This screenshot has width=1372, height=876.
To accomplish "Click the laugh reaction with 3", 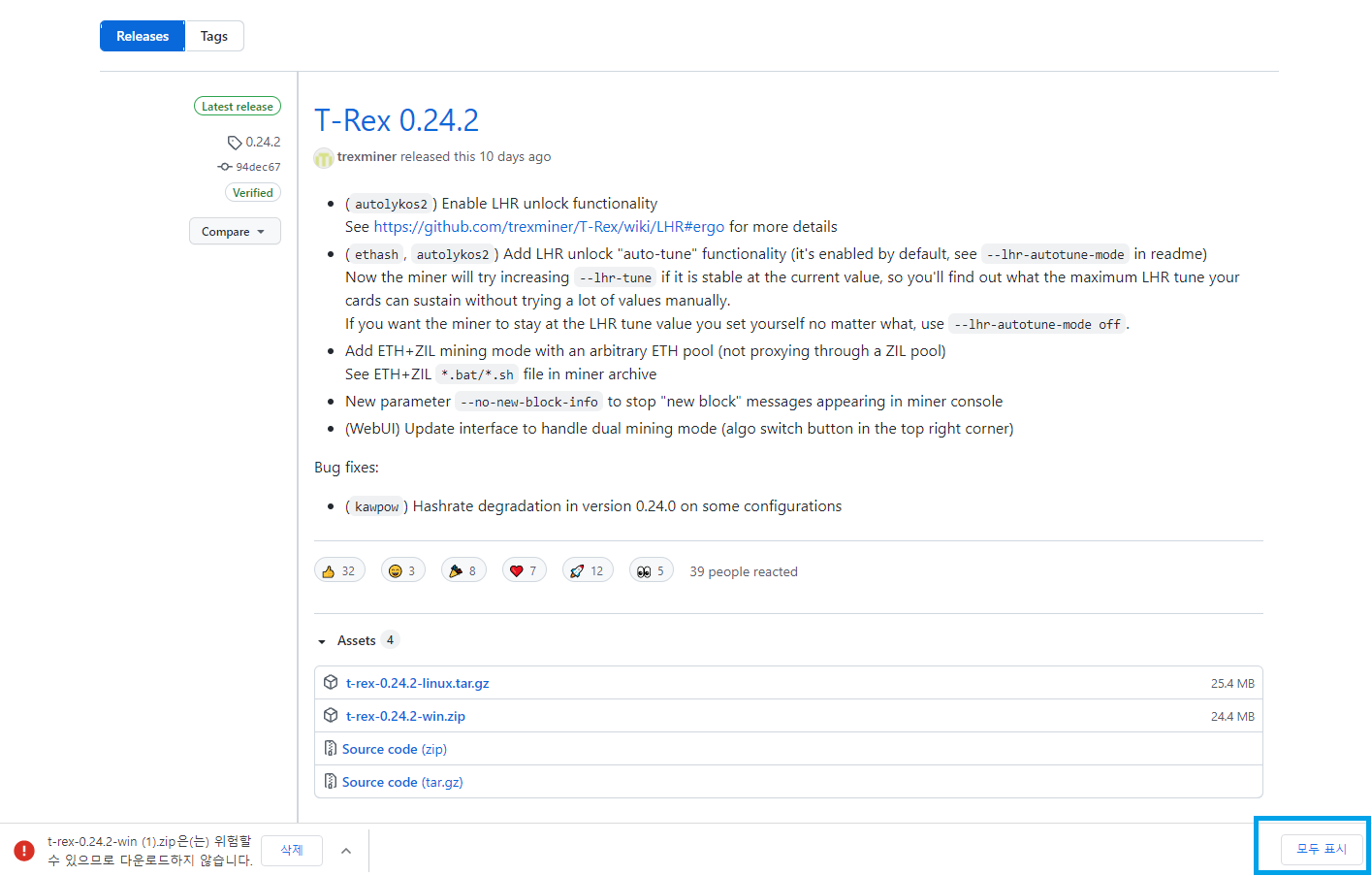I will (x=403, y=570).
